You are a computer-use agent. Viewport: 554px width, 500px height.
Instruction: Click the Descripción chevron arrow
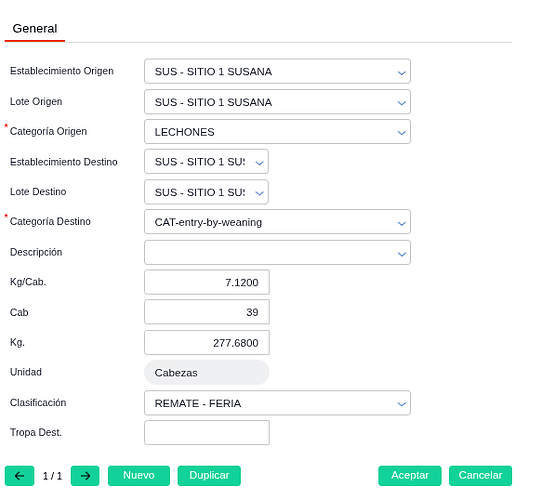tap(401, 254)
